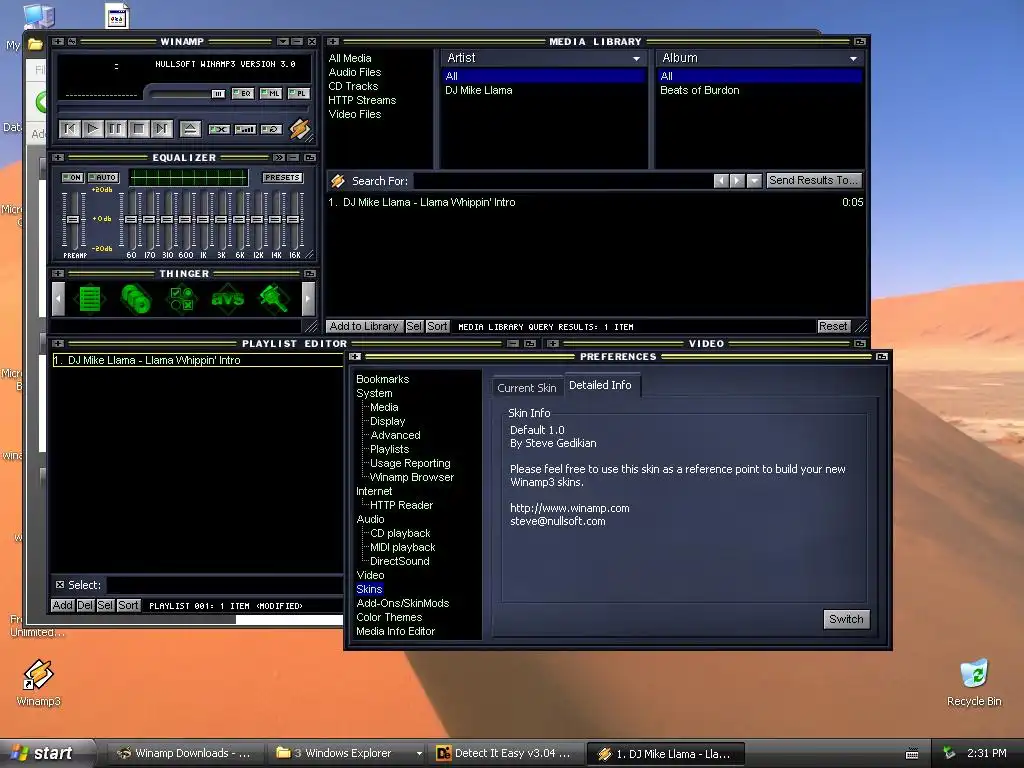Select HTTP Streams in Media Library

pos(362,100)
